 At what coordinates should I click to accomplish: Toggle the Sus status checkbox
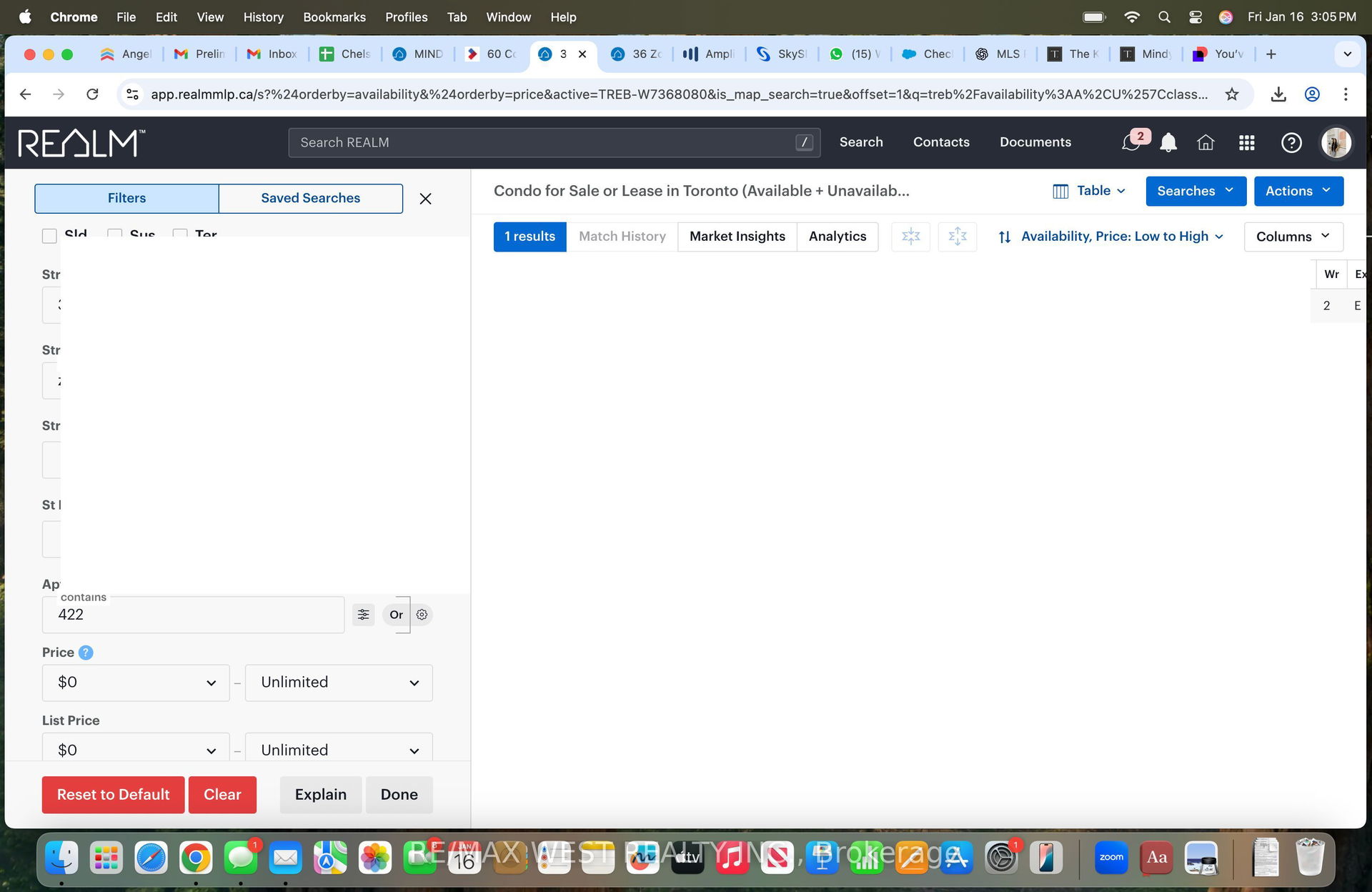pos(114,234)
